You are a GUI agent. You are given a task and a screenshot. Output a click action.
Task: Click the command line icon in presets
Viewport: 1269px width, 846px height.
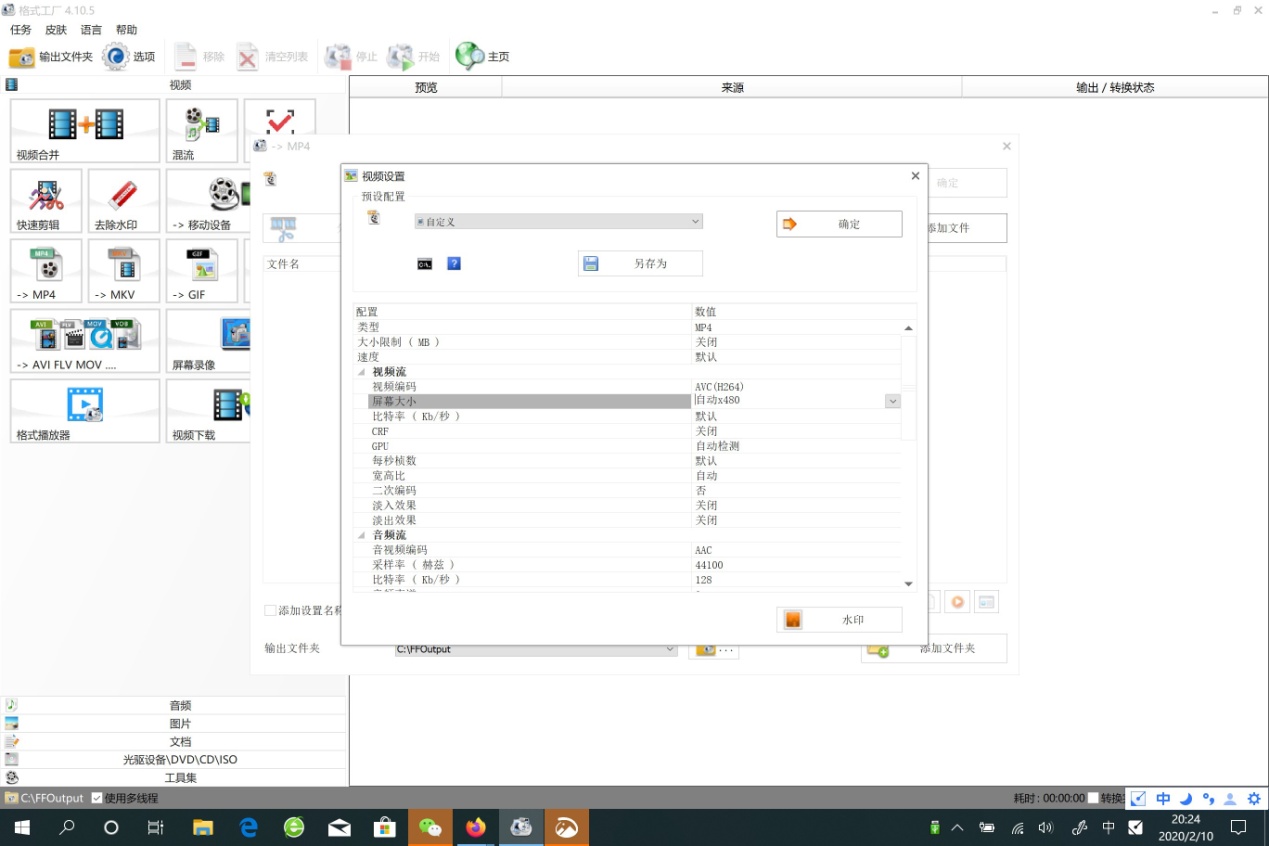click(x=424, y=264)
